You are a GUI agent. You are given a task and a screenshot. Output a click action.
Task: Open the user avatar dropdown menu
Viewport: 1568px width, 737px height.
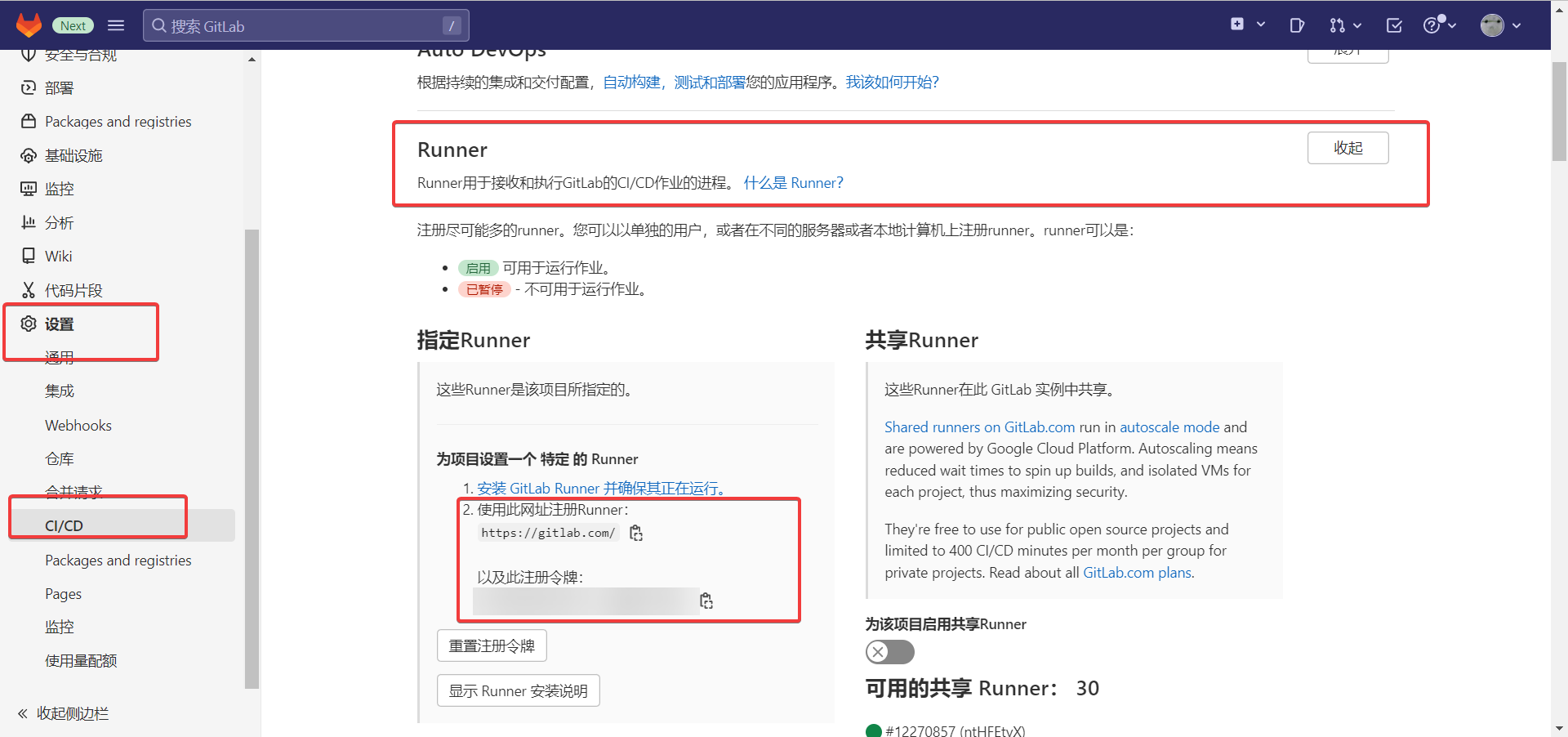[x=1500, y=25]
